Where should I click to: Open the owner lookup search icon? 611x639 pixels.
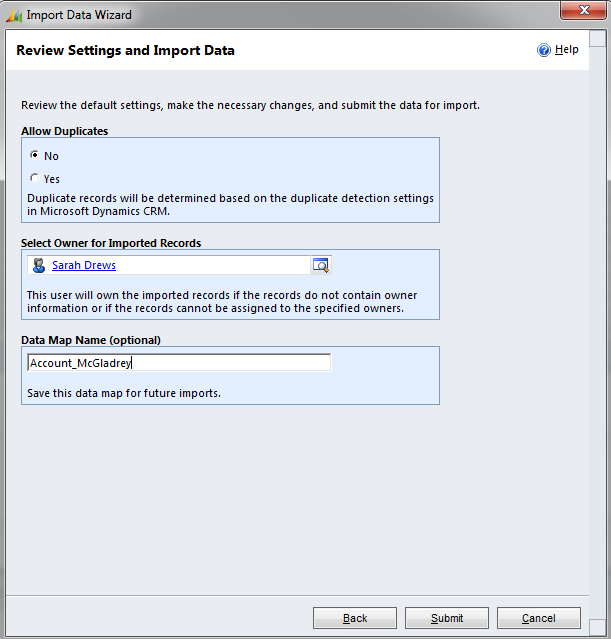pyautogui.click(x=321, y=265)
